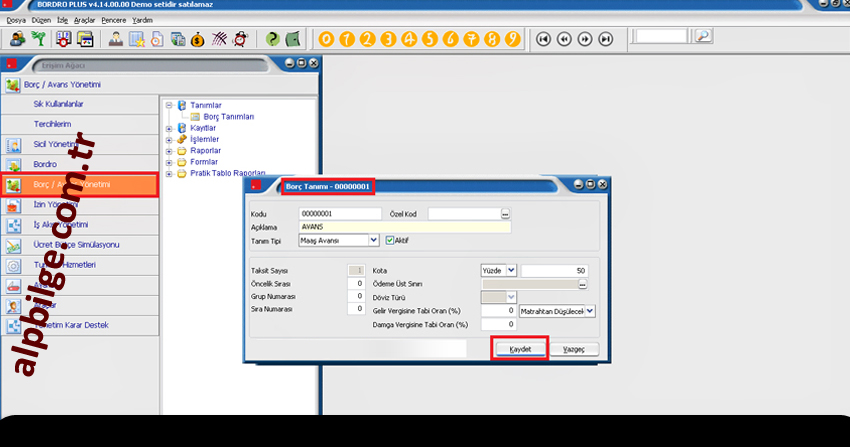
Task: Expand the Kayıtlar tree node
Action: (x=169, y=128)
